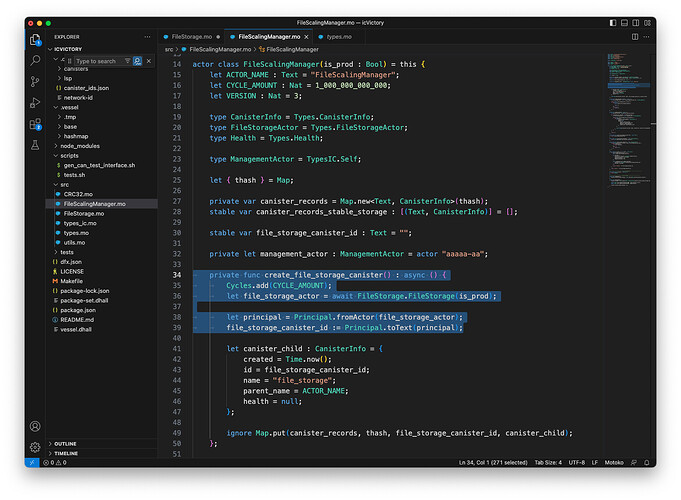
Task: Select Motoko language mode
Action: click(614, 463)
